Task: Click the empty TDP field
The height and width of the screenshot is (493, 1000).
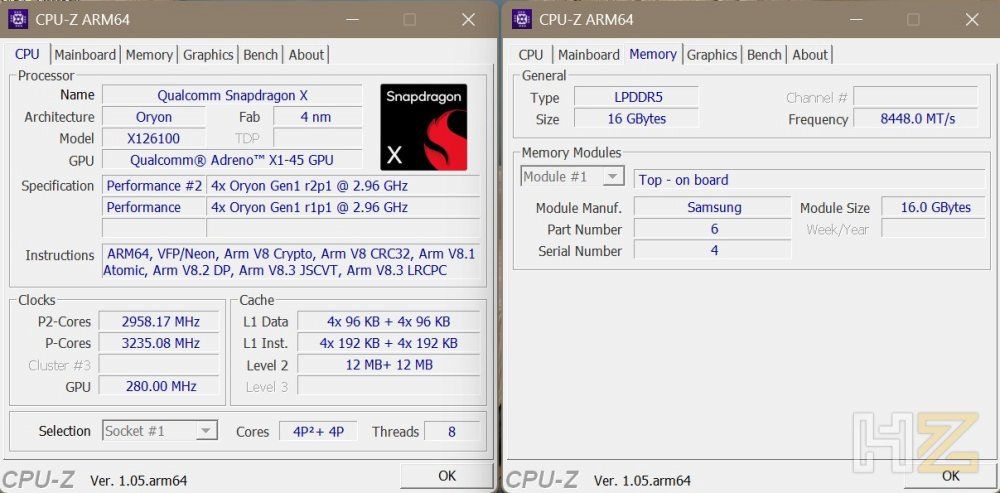Action: click(x=318, y=138)
